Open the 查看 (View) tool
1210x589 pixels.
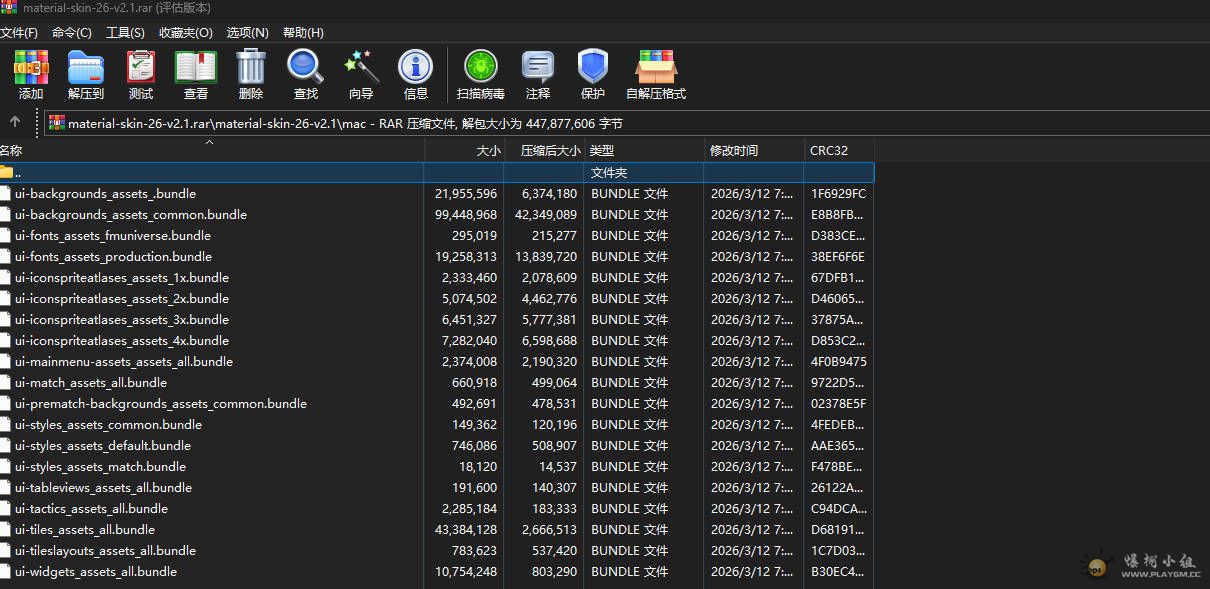click(195, 73)
